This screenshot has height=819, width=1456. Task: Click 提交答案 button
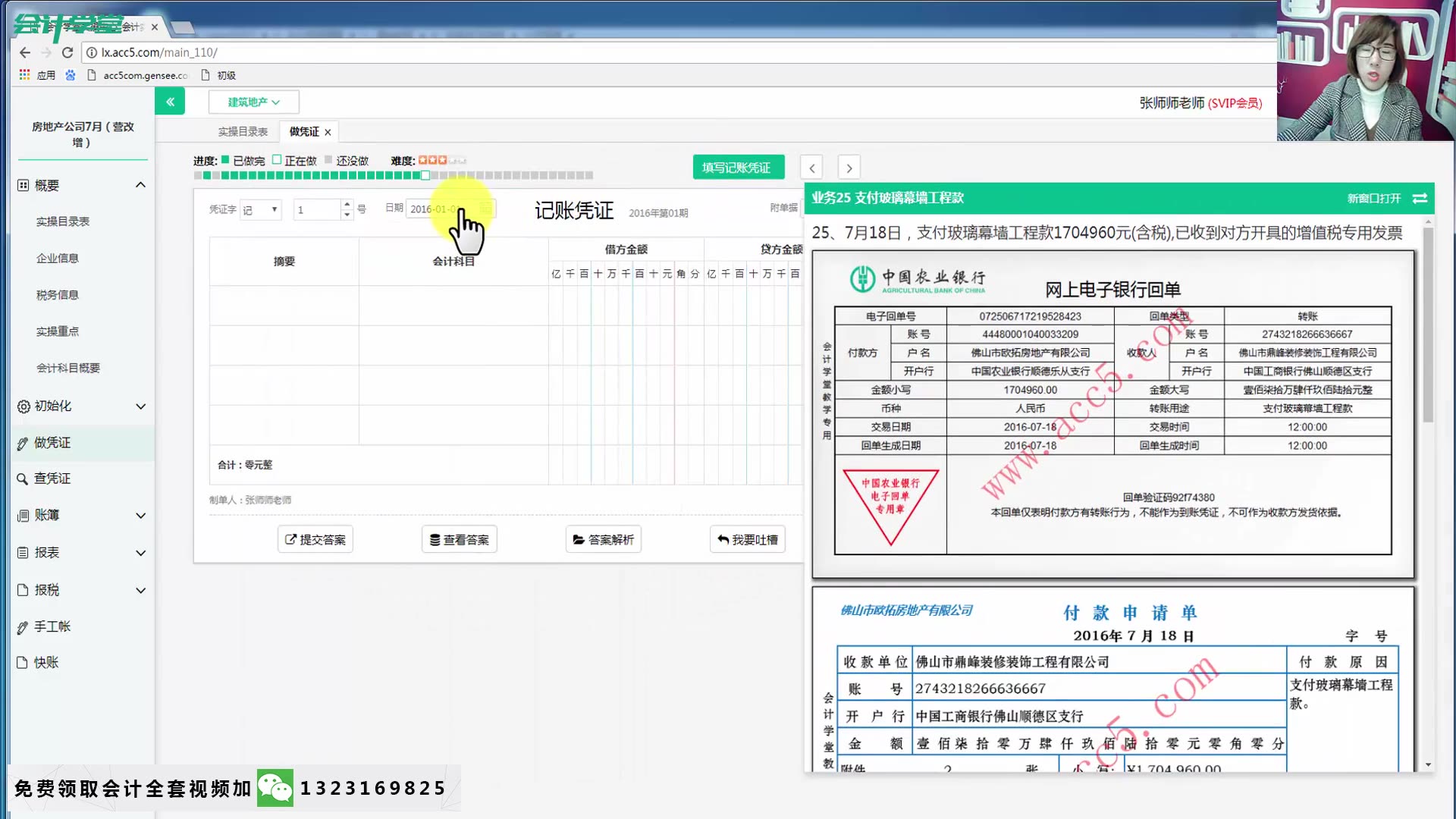(315, 539)
